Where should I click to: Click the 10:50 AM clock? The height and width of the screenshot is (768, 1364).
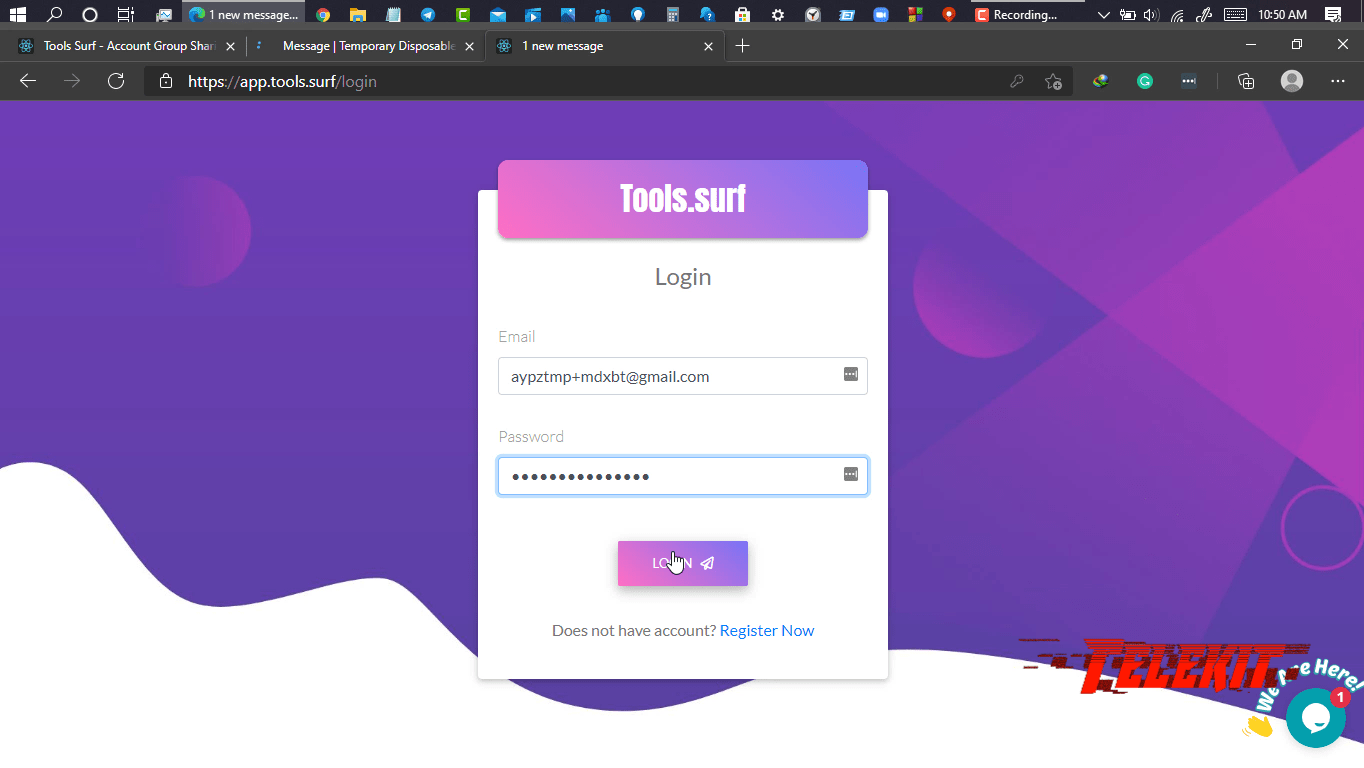tap(1282, 15)
